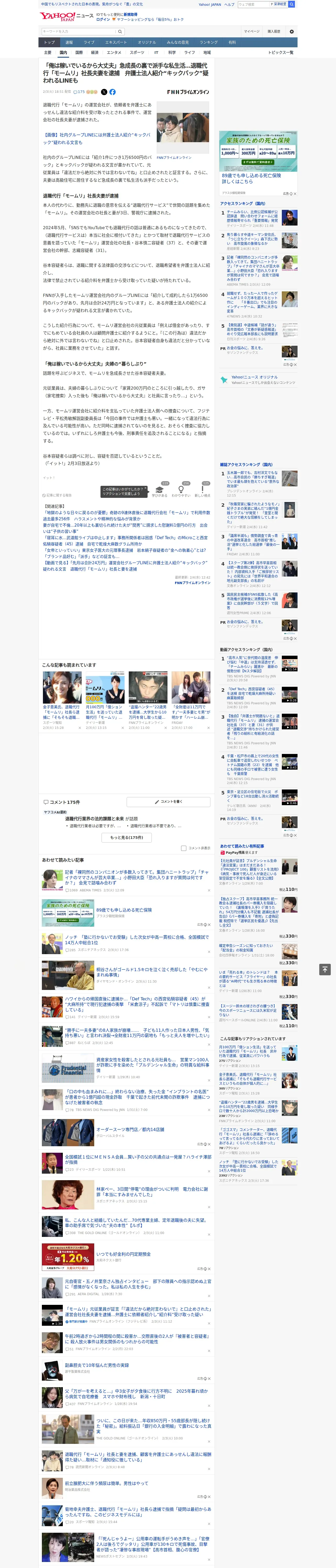Image resolution: width=336 pixels, height=1568 pixels.
Task: Click the もっと見る(175件) button
Action: (x=127, y=838)
